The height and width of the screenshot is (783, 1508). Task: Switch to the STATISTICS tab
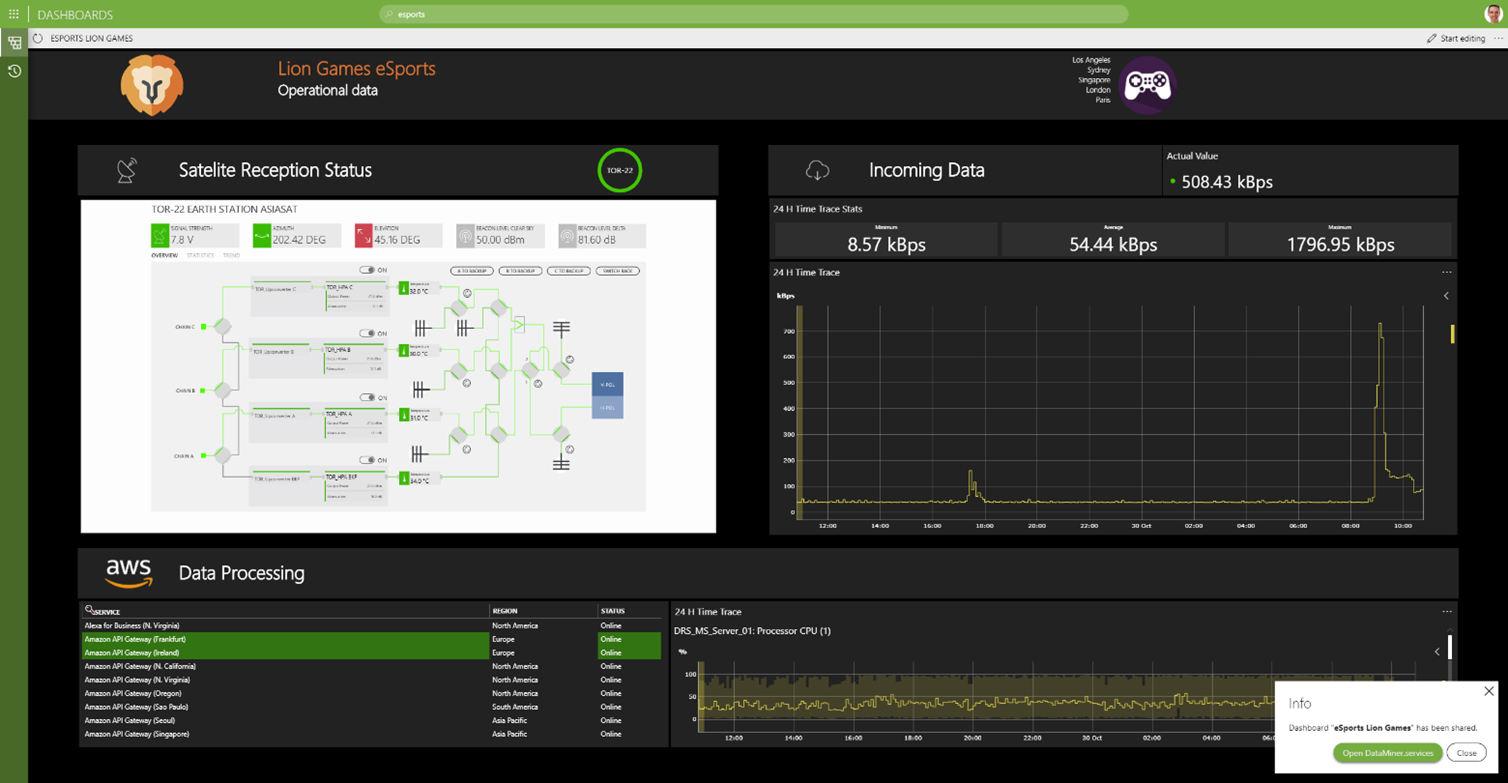click(200, 256)
